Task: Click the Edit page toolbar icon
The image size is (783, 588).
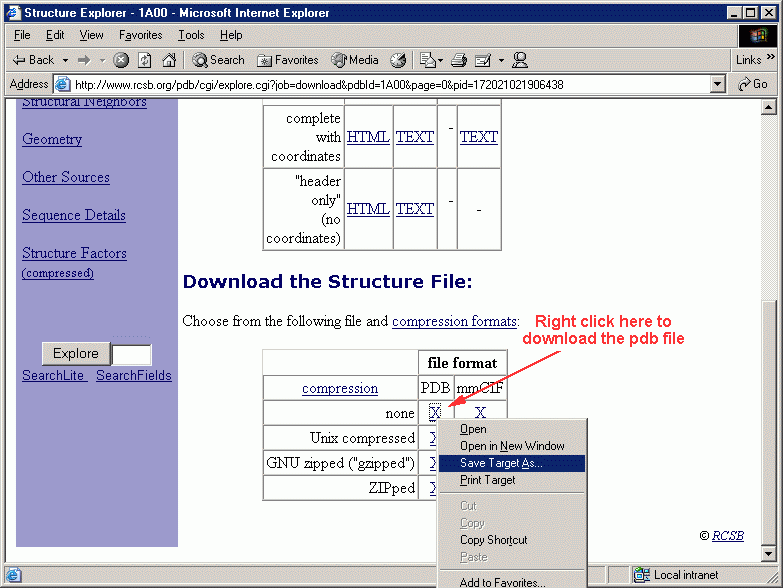Action: click(482, 60)
